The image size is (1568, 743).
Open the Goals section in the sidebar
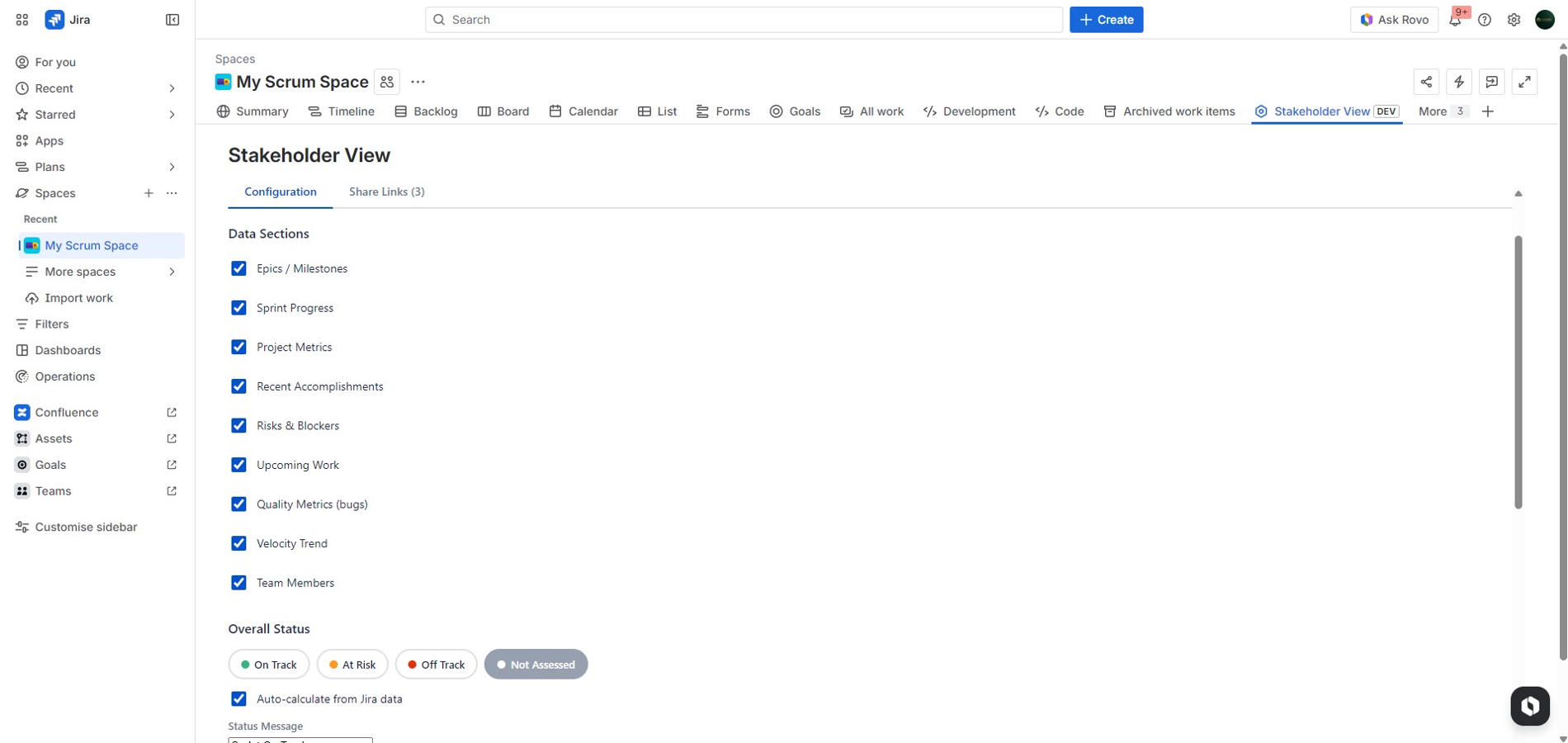click(x=51, y=464)
